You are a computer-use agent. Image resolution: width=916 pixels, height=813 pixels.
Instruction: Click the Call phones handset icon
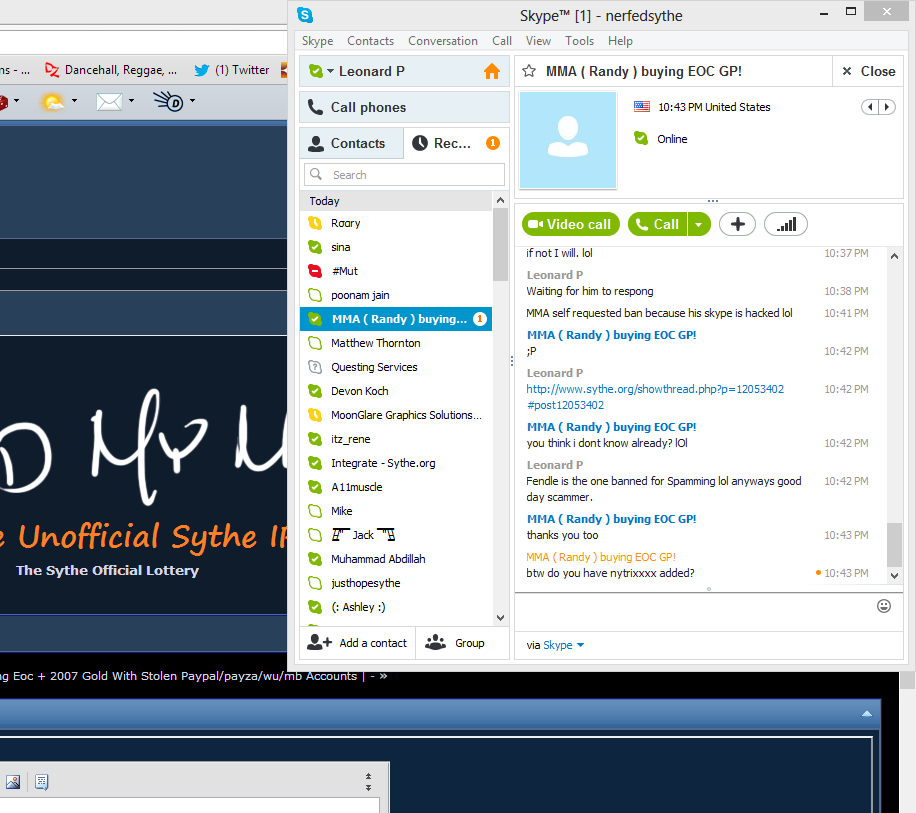click(315, 107)
